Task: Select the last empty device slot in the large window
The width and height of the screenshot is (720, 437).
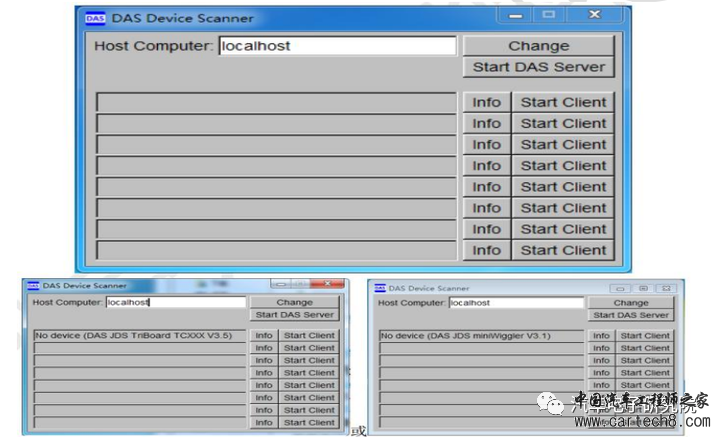Action: (x=276, y=250)
